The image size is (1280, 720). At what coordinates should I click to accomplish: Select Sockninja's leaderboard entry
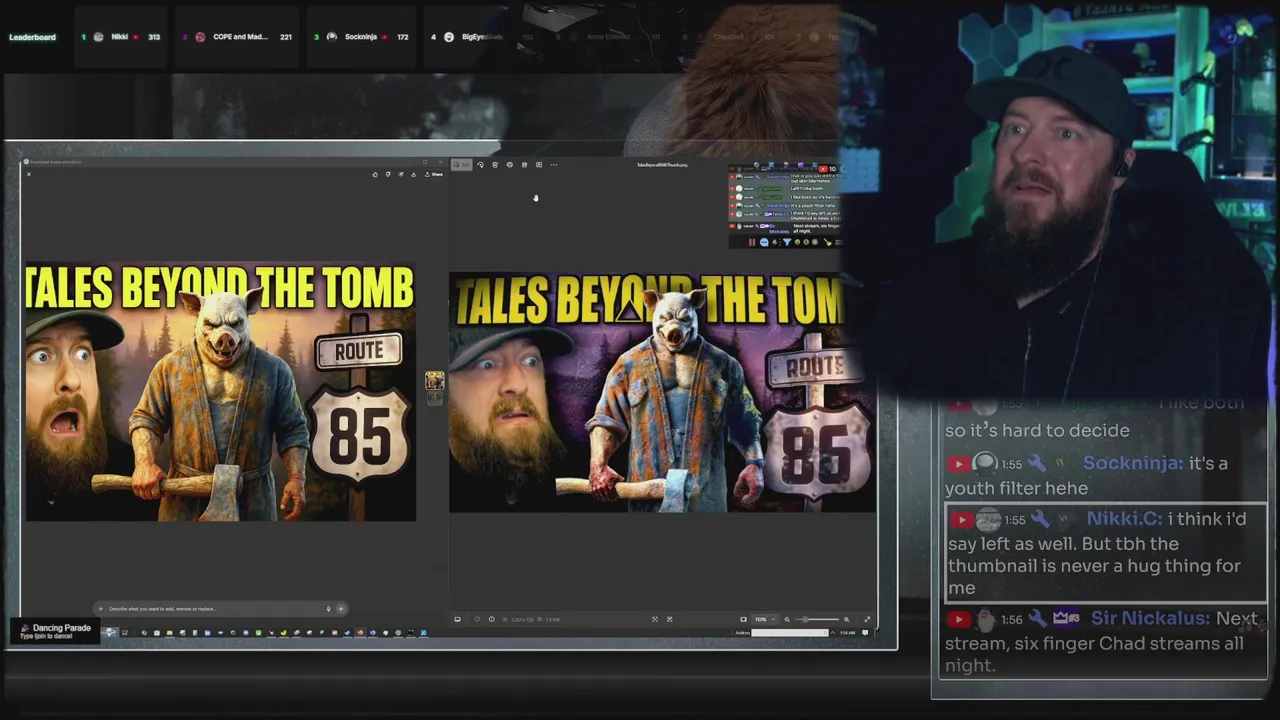point(362,37)
